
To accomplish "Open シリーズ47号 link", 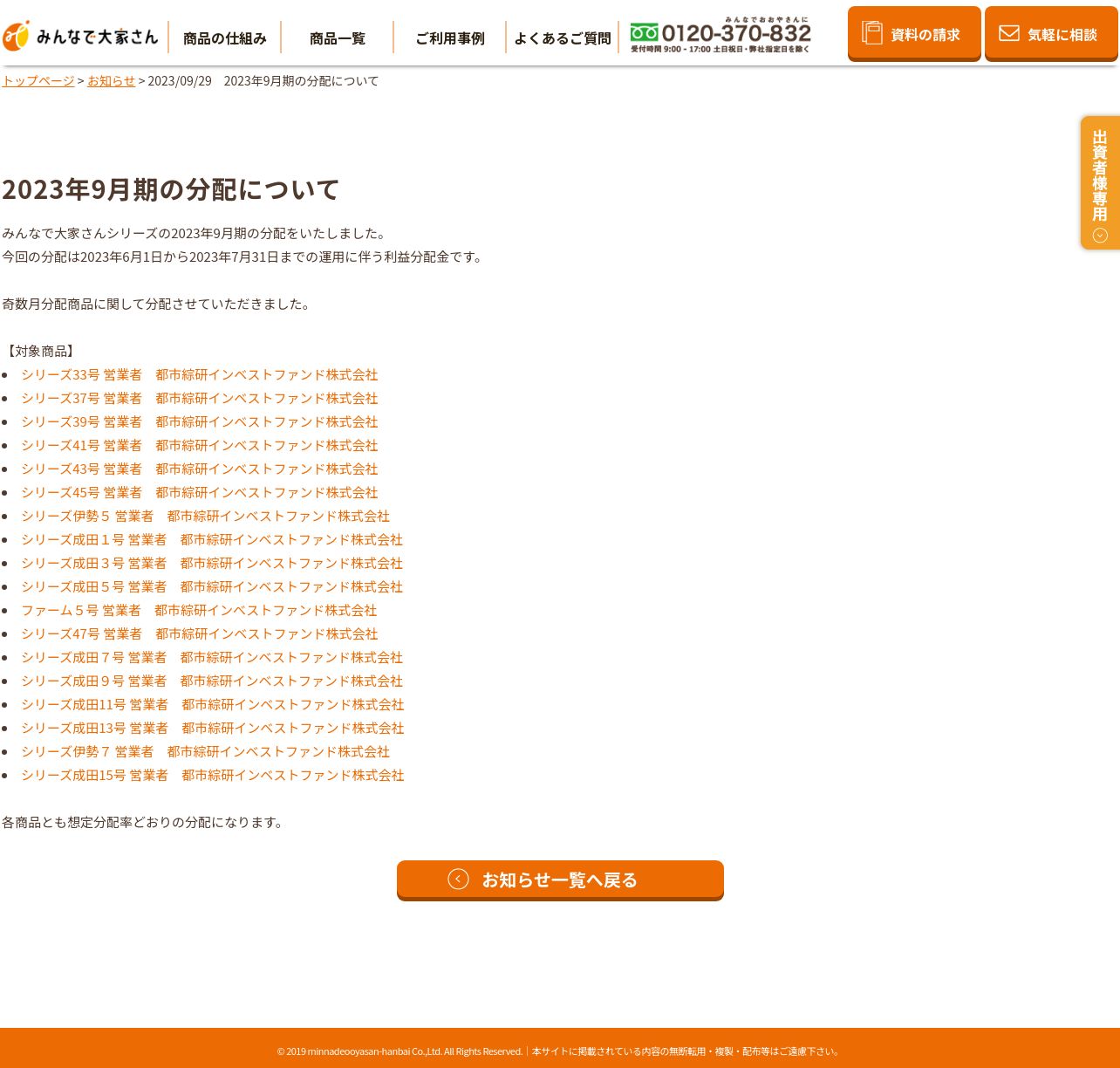I will pyautogui.click(x=199, y=633).
